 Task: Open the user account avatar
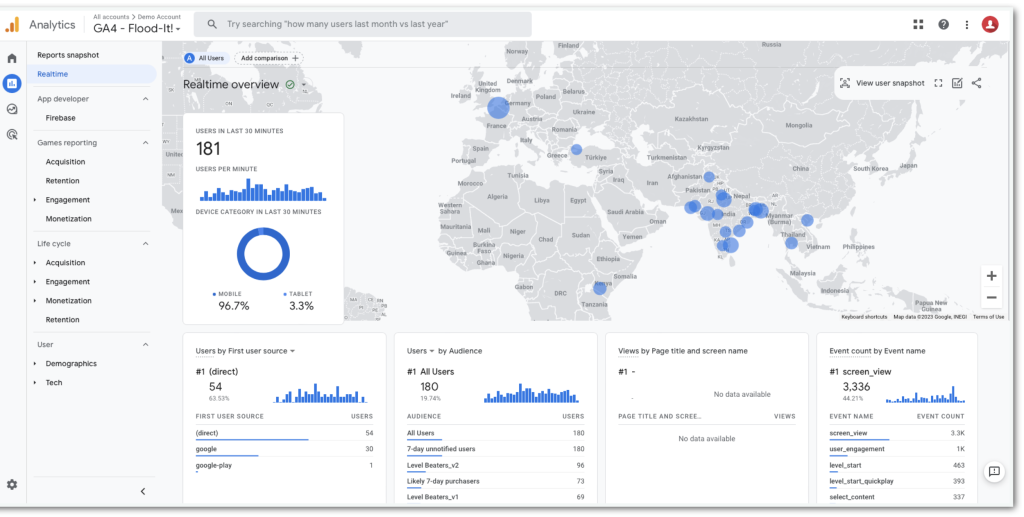pos(990,25)
